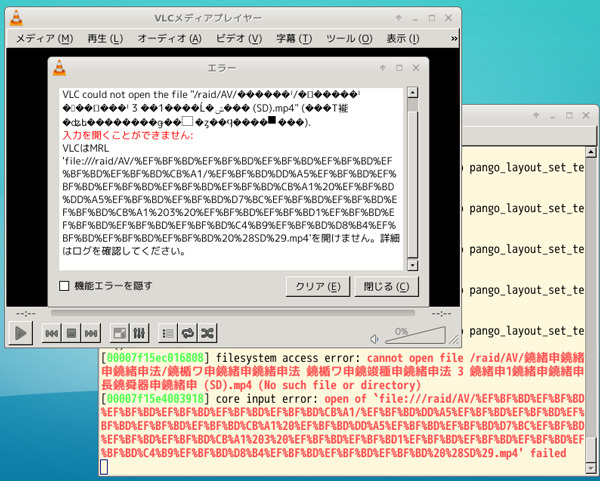This screenshot has height=481, width=600.
Task: Open the メディア (M) menu
Action: tap(44, 39)
